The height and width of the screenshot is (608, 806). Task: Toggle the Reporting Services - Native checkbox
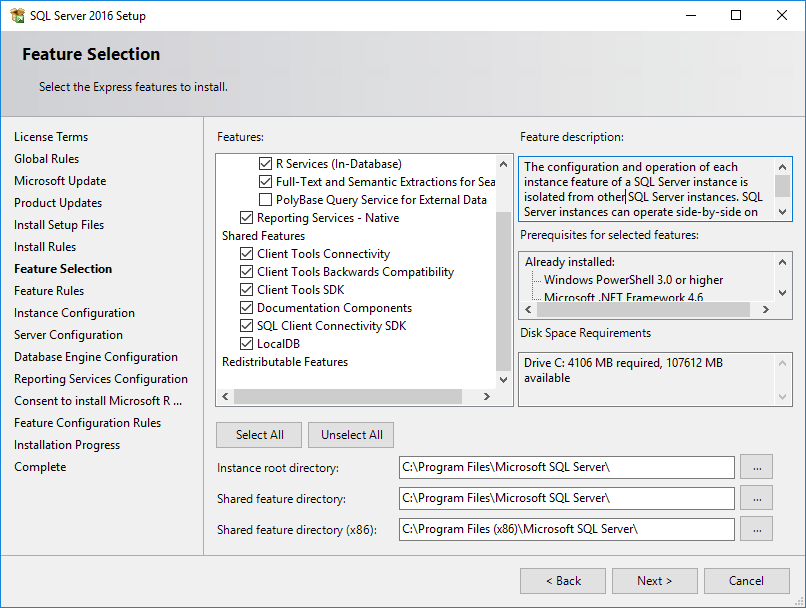click(247, 218)
